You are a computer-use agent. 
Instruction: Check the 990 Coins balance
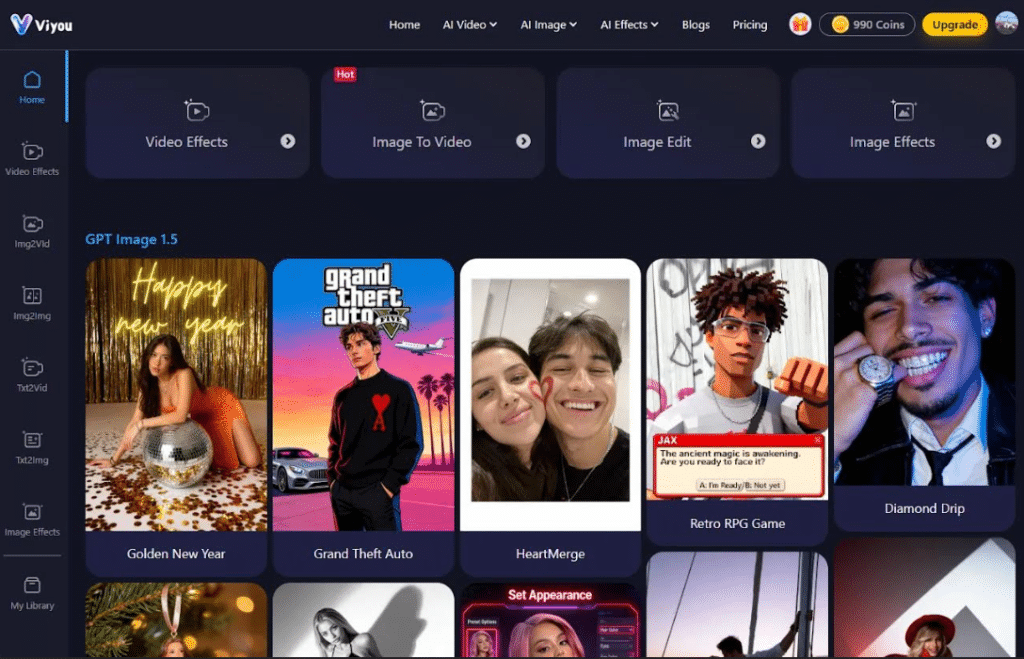pyautogui.click(x=866, y=24)
